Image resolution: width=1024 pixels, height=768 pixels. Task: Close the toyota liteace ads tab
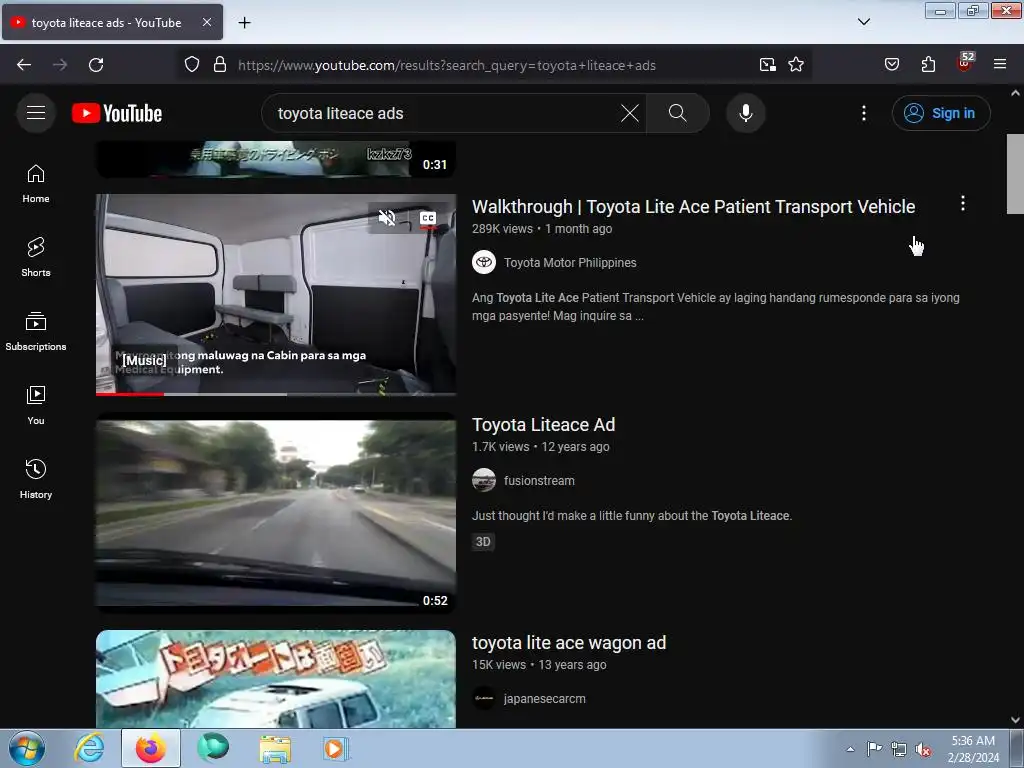tap(206, 23)
